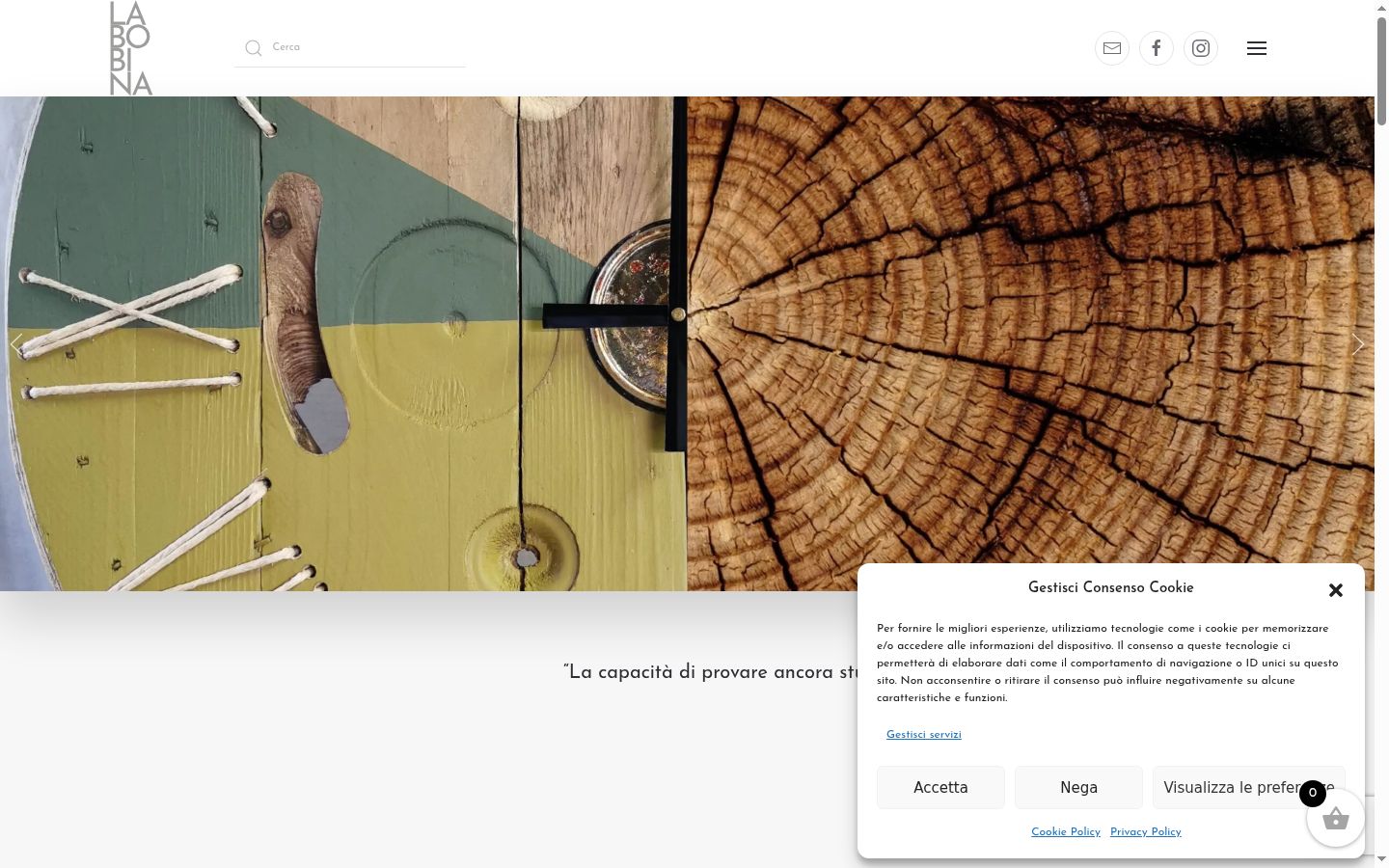This screenshot has height=868, width=1389.
Task: Go to previous slide arrow
Action: point(16,344)
